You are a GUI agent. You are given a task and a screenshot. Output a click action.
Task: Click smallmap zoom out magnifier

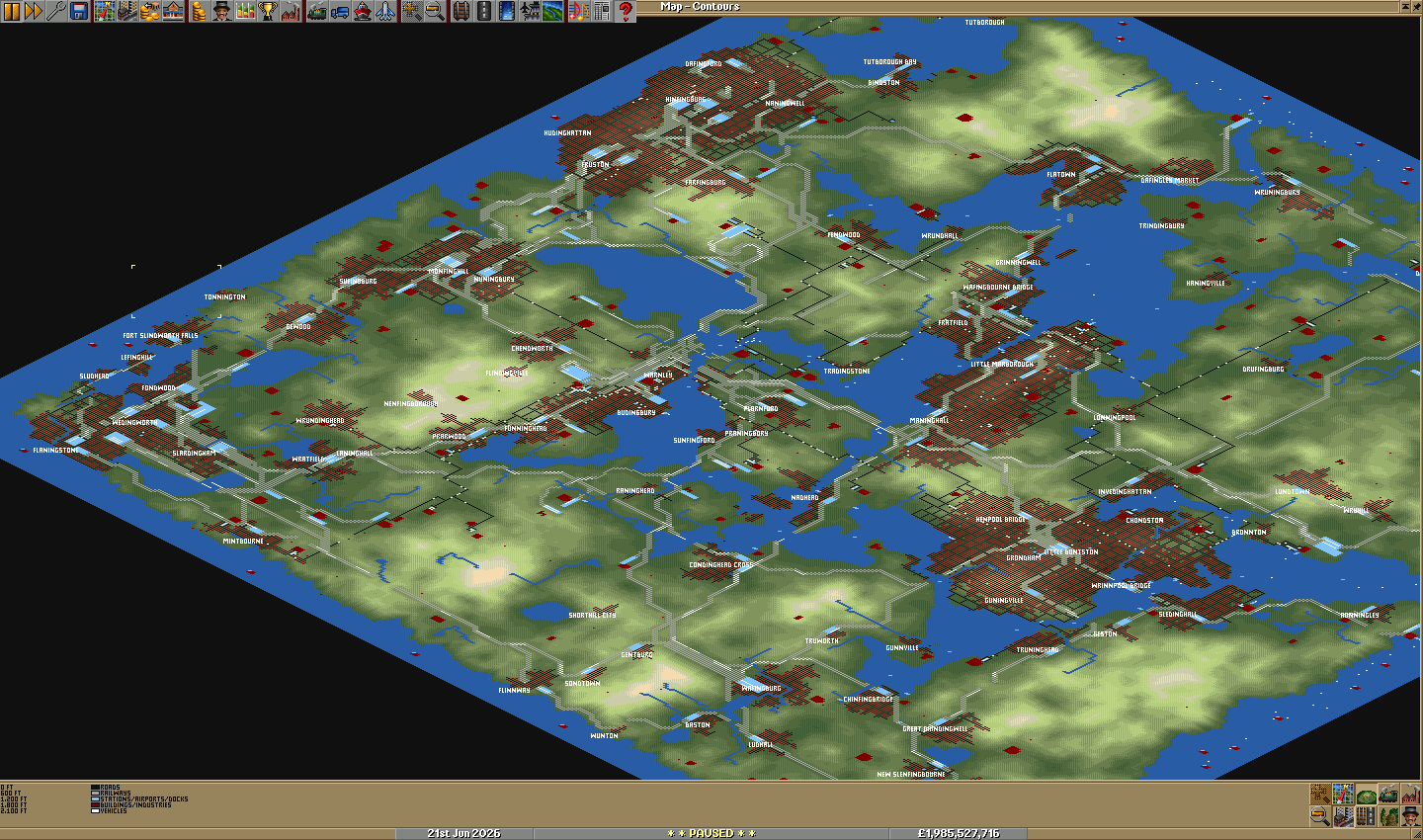click(x=1320, y=816)
